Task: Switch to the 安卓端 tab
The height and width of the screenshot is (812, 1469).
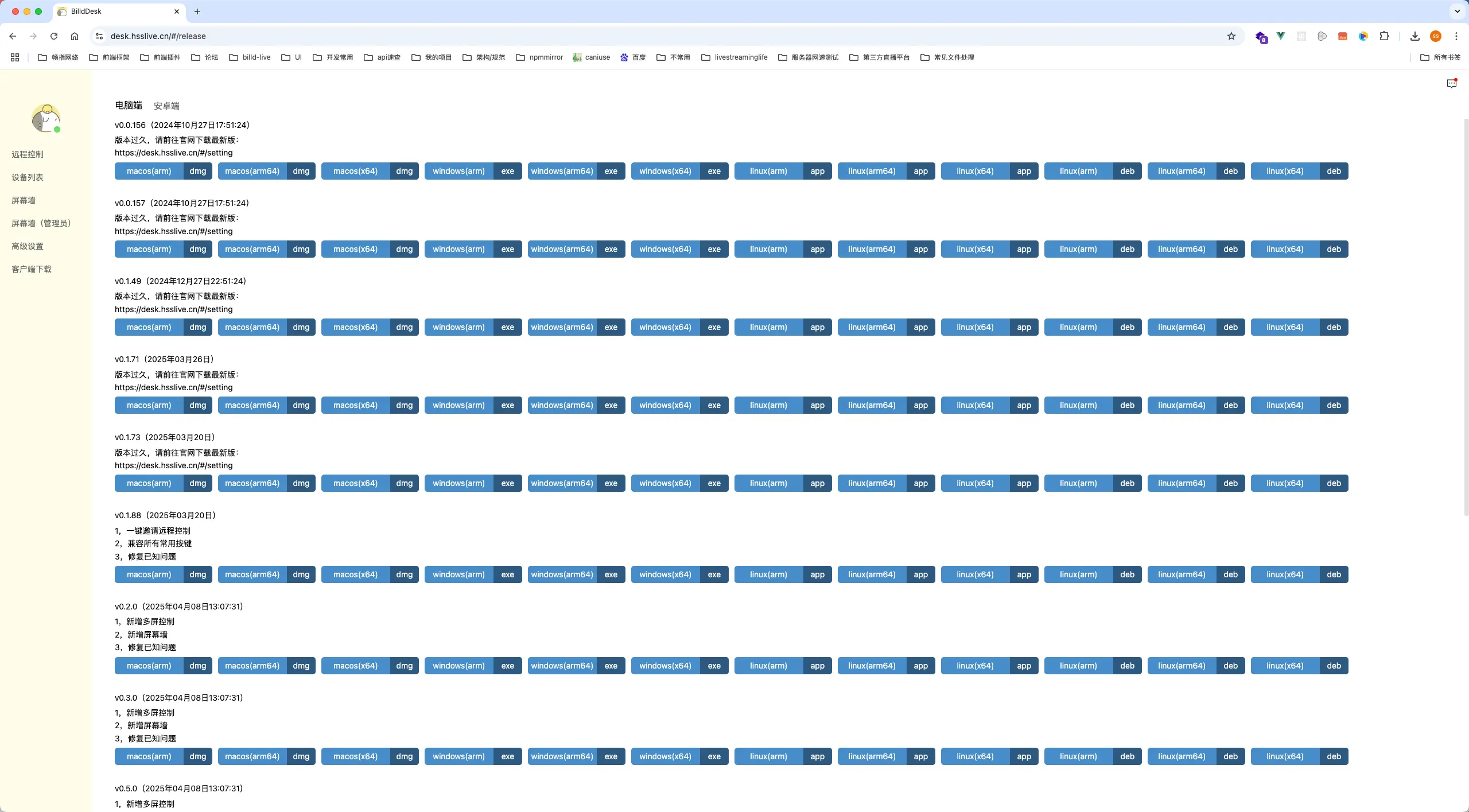Action: [166, 106]
